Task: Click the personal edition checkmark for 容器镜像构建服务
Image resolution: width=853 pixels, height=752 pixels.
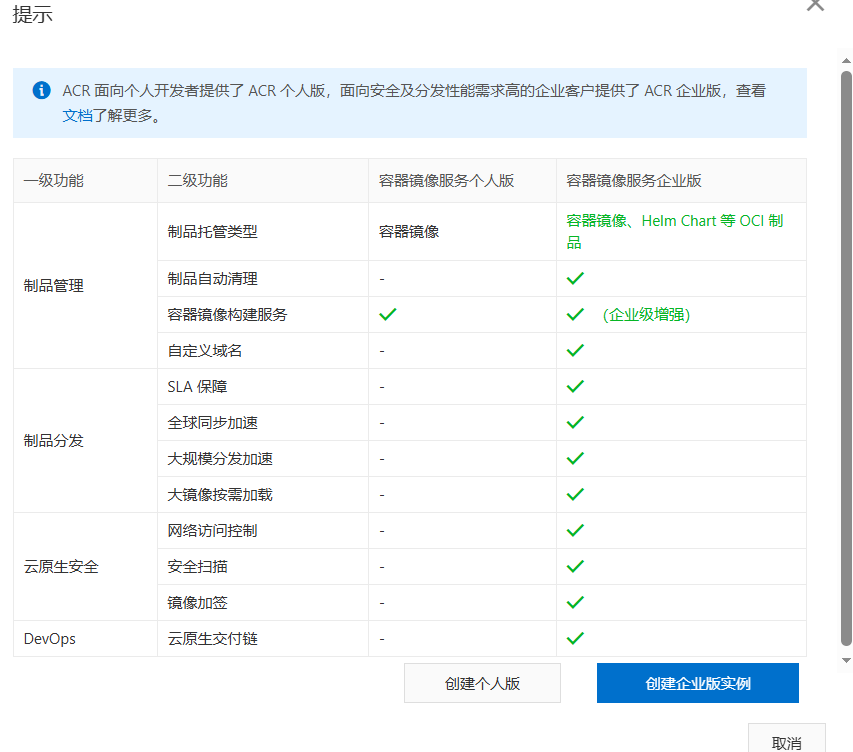Action: tap(388, 315)
